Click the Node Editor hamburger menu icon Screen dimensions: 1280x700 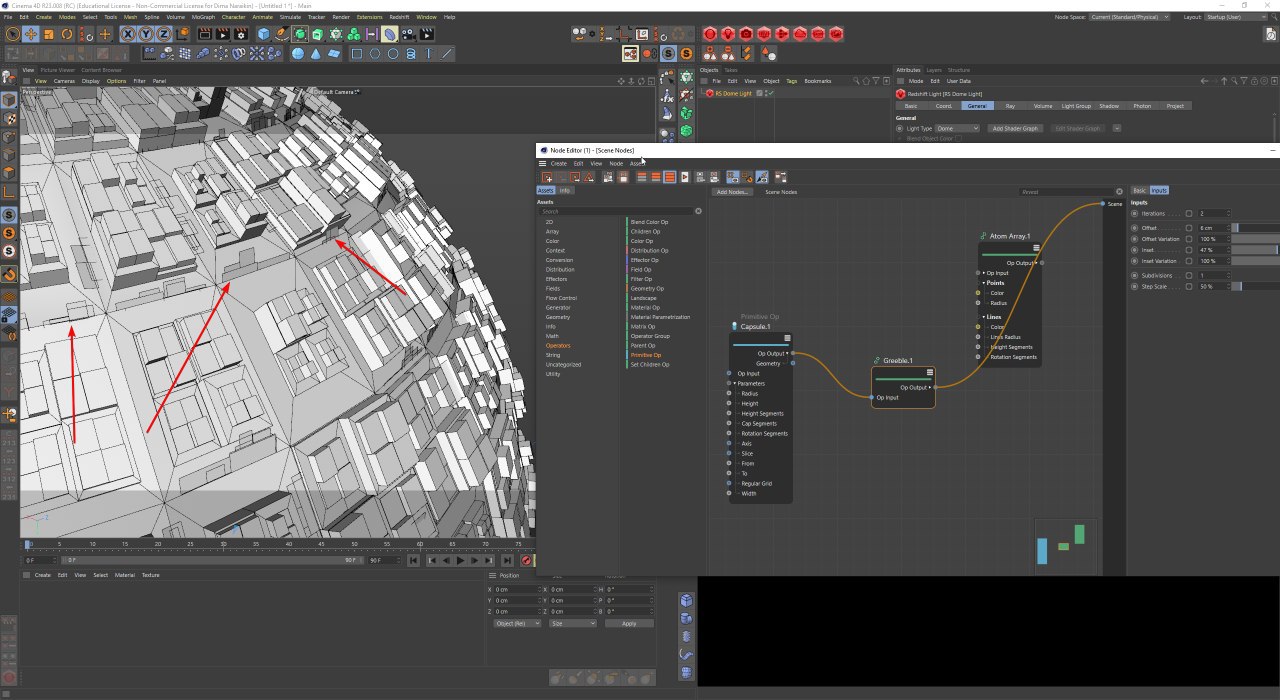point(543,163)
